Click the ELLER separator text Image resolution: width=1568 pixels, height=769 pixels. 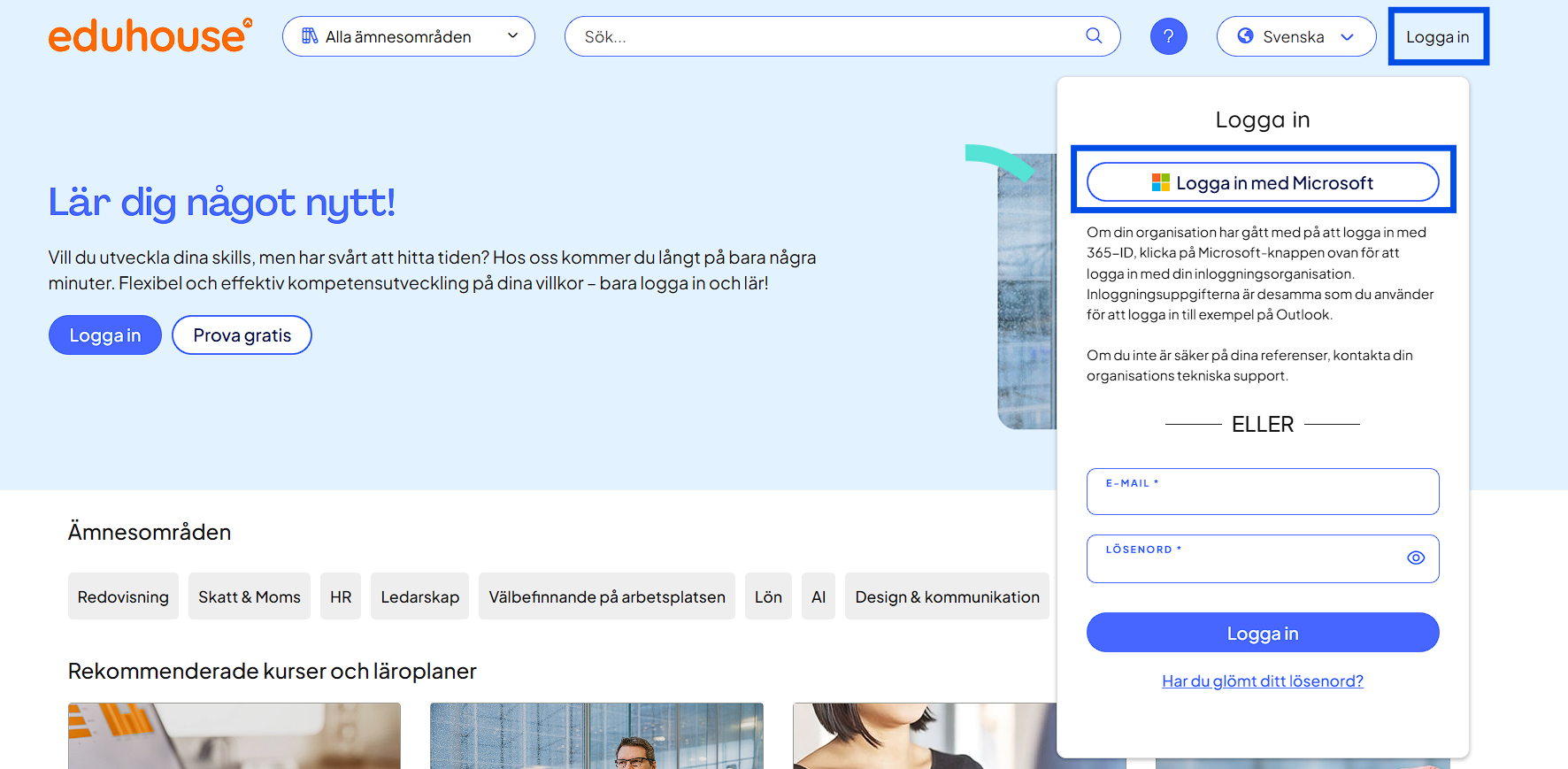click(1263, 424)
